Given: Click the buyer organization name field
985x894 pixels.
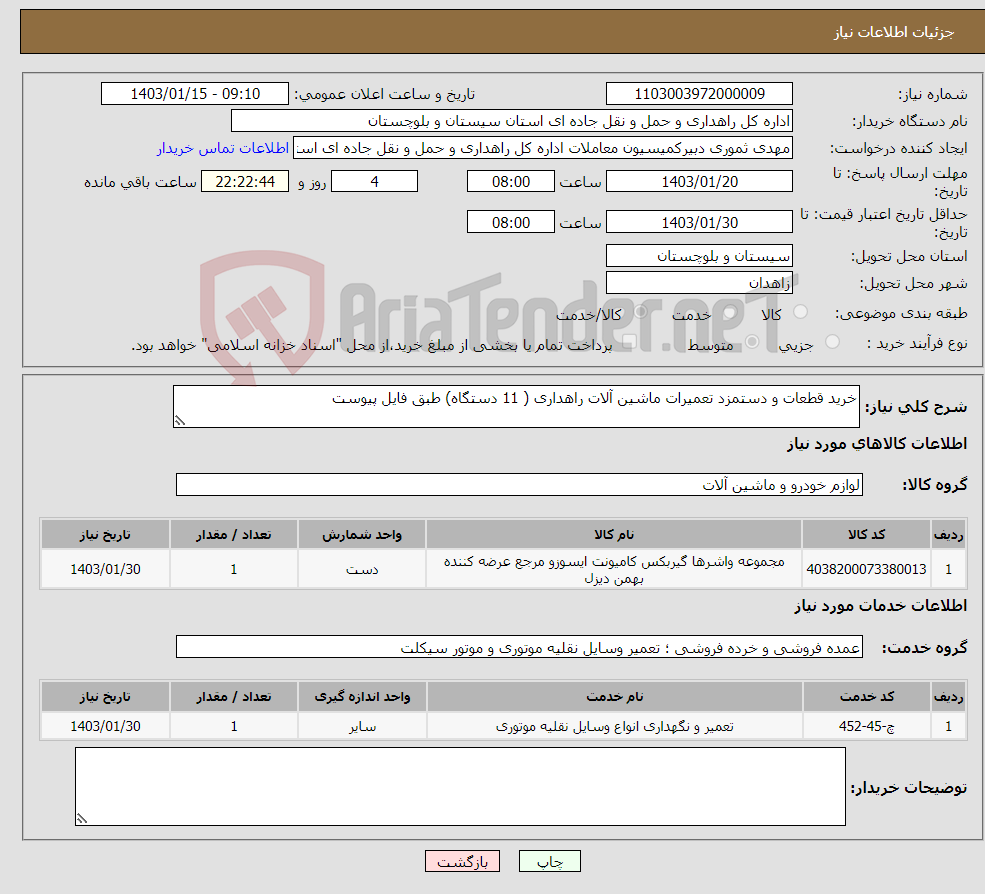Looking at the screenshot, I should click(512, 121).
